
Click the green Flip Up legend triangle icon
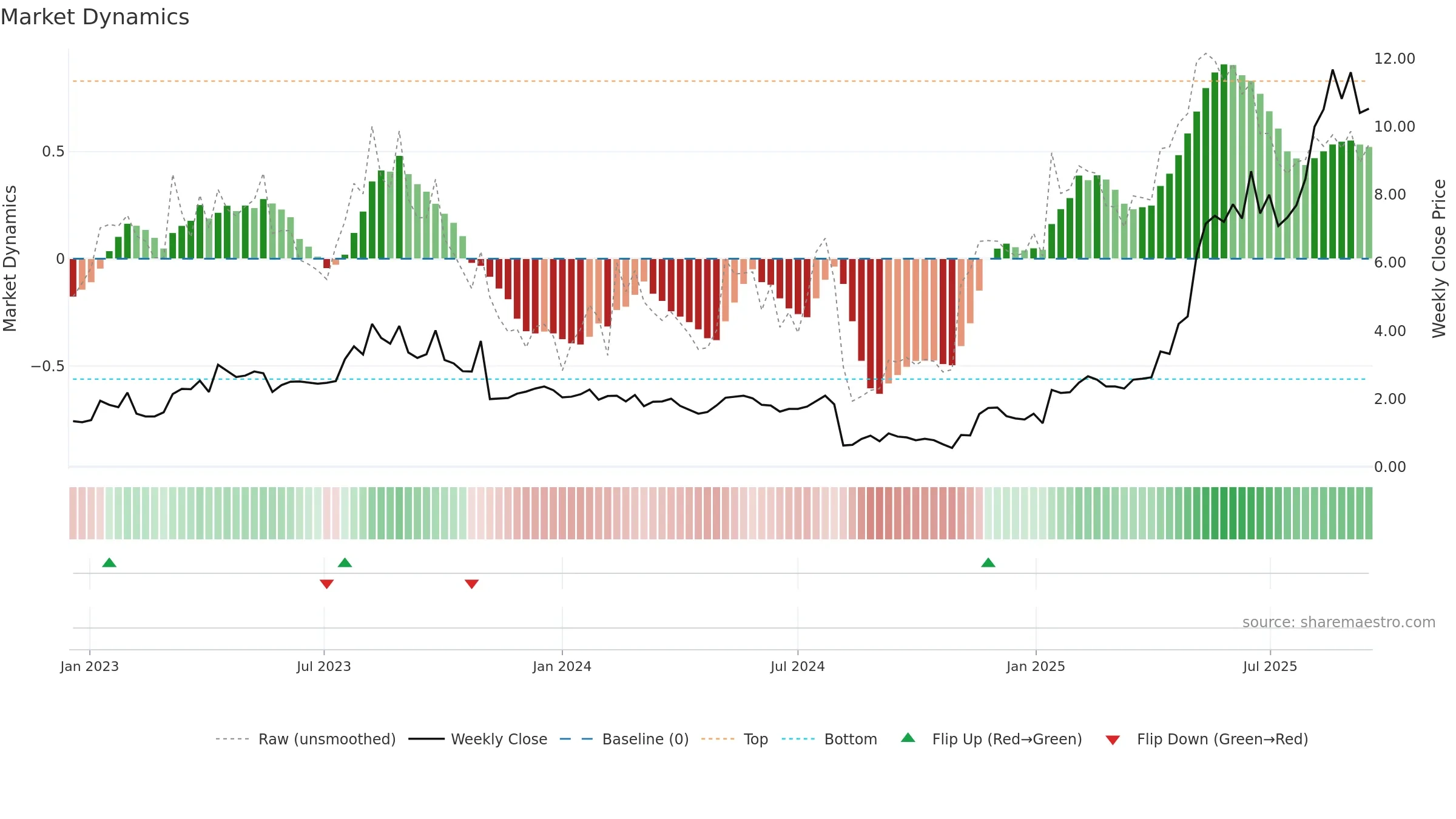point(908,738)
